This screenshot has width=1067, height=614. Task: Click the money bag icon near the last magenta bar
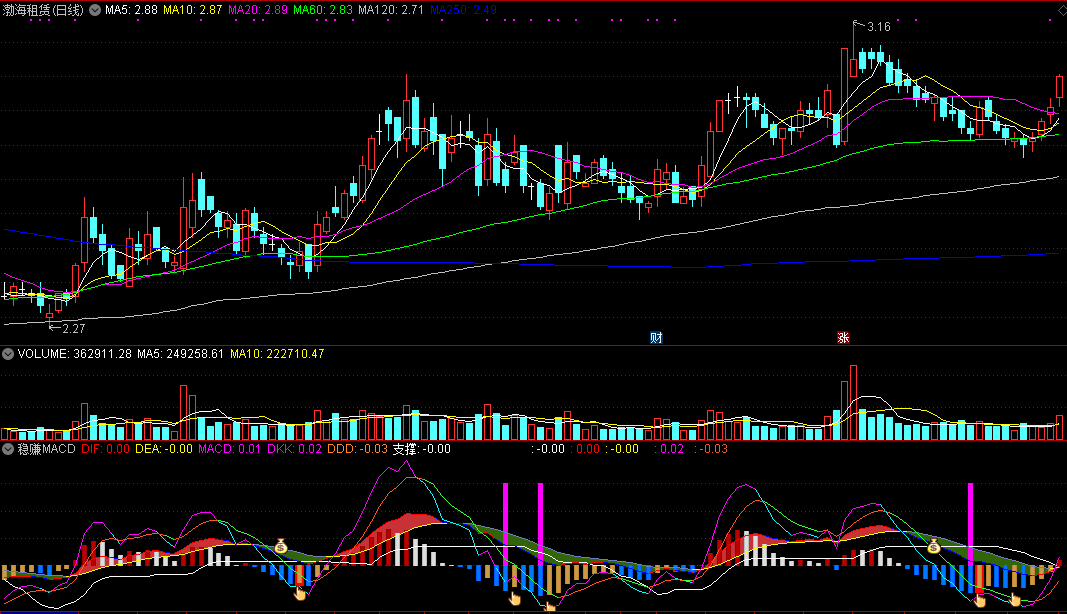pos(934,546)
